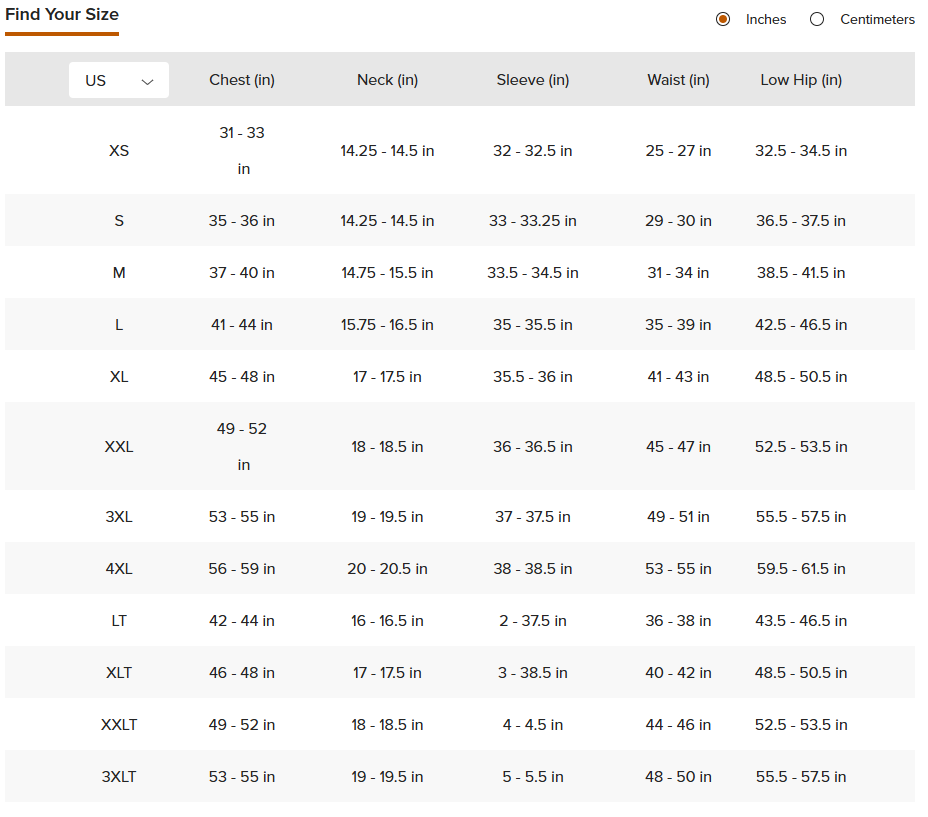Click XS low hip value 32.5 - 34.5 in
The width and height of the screenshot is (928, 817).
[801, 151]
